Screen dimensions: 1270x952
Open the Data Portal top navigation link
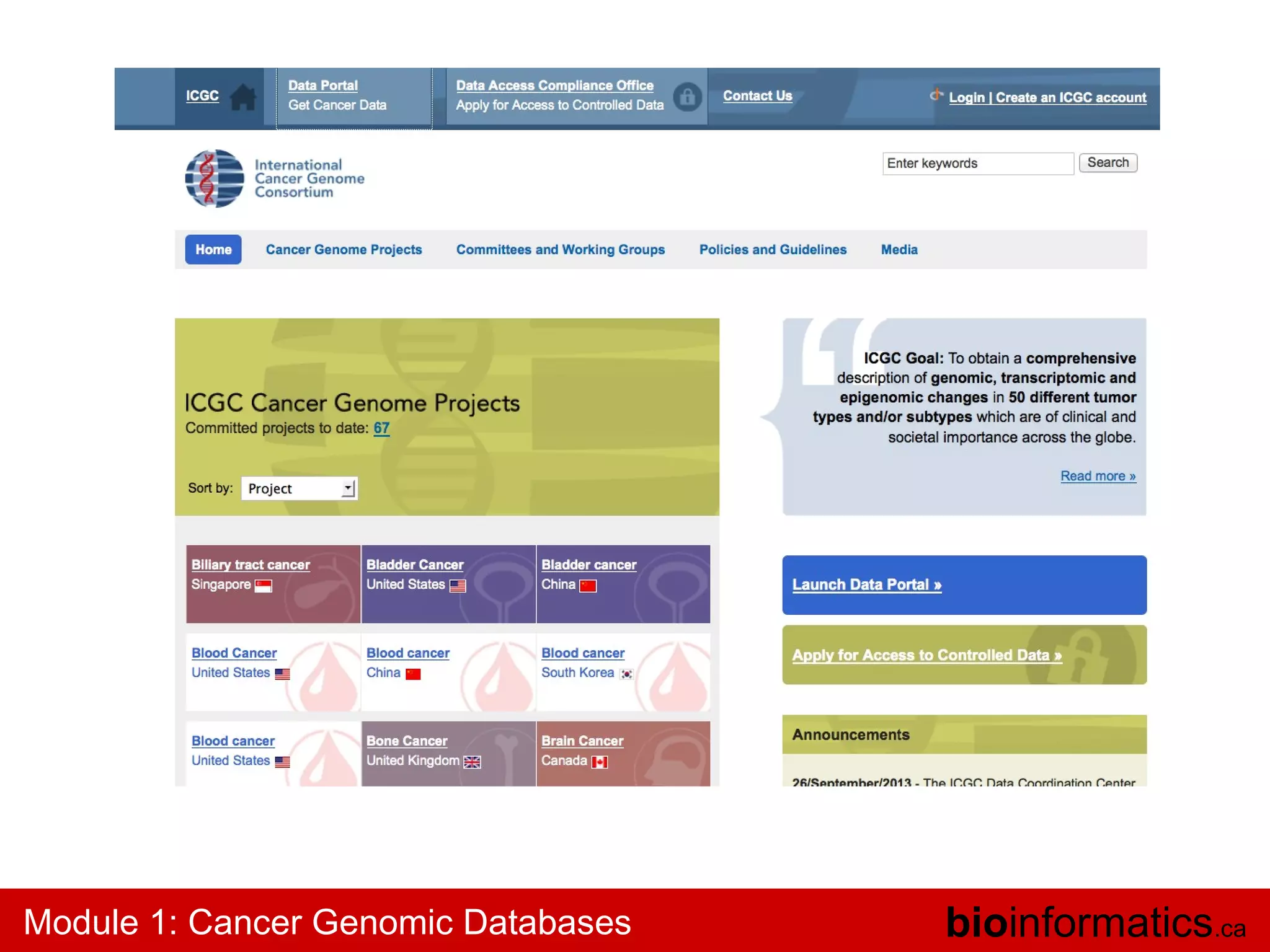[x=323, y=86]
